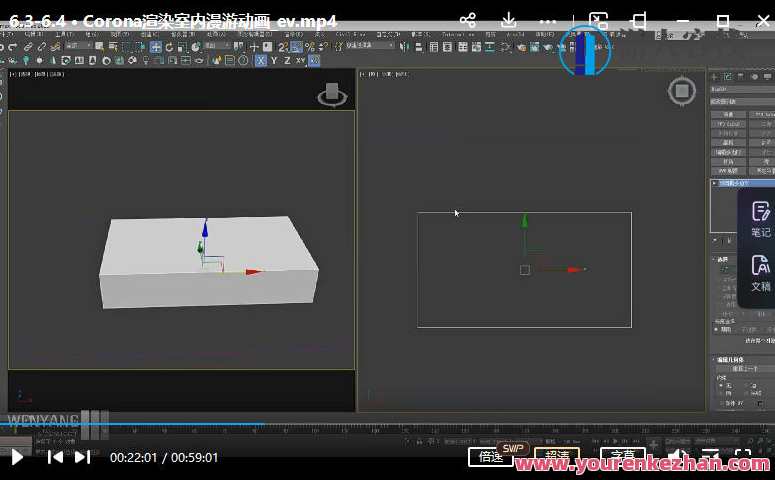This screenshot has width=775, height=480.
Task: Open the playlist icon in player controls
Action: [x=711, y=457]
